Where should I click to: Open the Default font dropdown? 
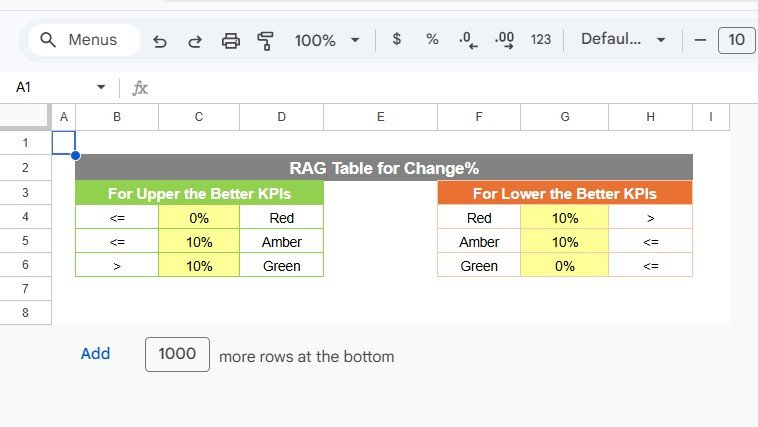click(x=623, y=40)
